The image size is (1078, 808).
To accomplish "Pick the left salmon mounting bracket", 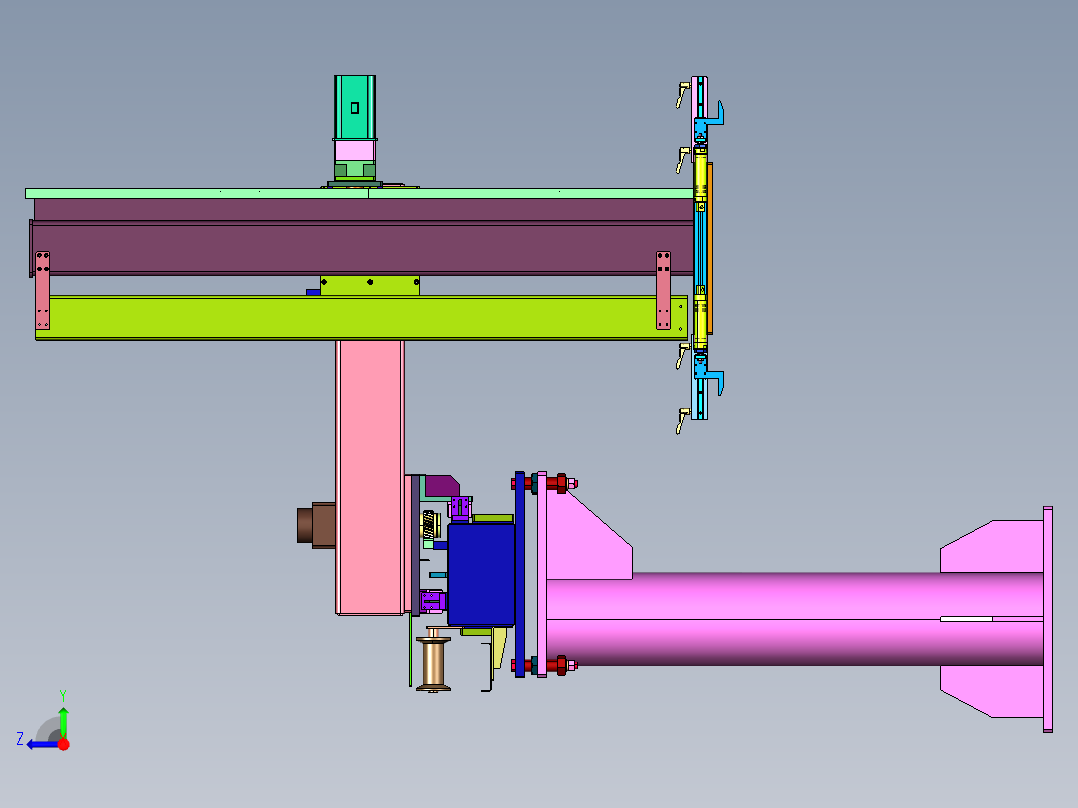I will pos(43,290).
